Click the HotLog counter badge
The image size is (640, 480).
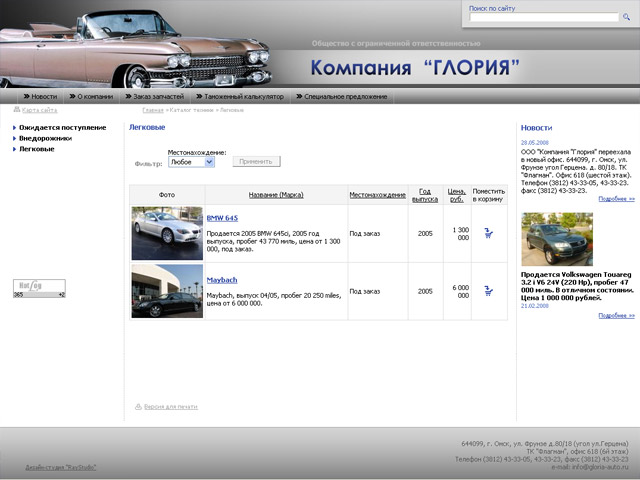pyautogui.click(x=39, y=288)
